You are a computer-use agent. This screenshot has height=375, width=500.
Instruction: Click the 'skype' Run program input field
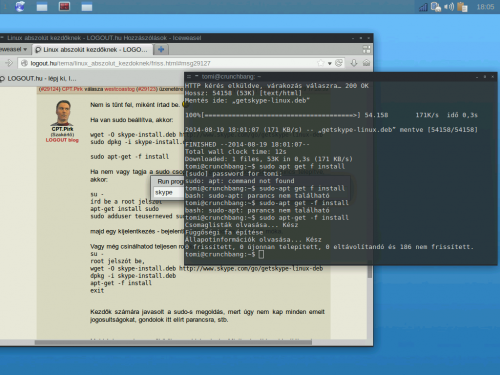[x=168, y=193]
